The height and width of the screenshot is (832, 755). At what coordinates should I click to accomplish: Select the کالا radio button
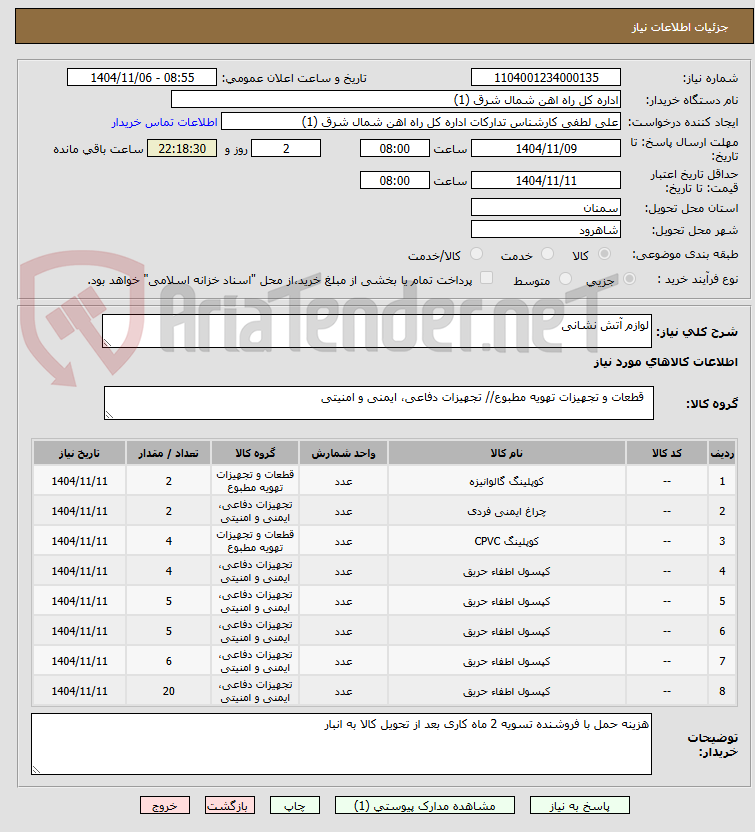click(604, 254)
